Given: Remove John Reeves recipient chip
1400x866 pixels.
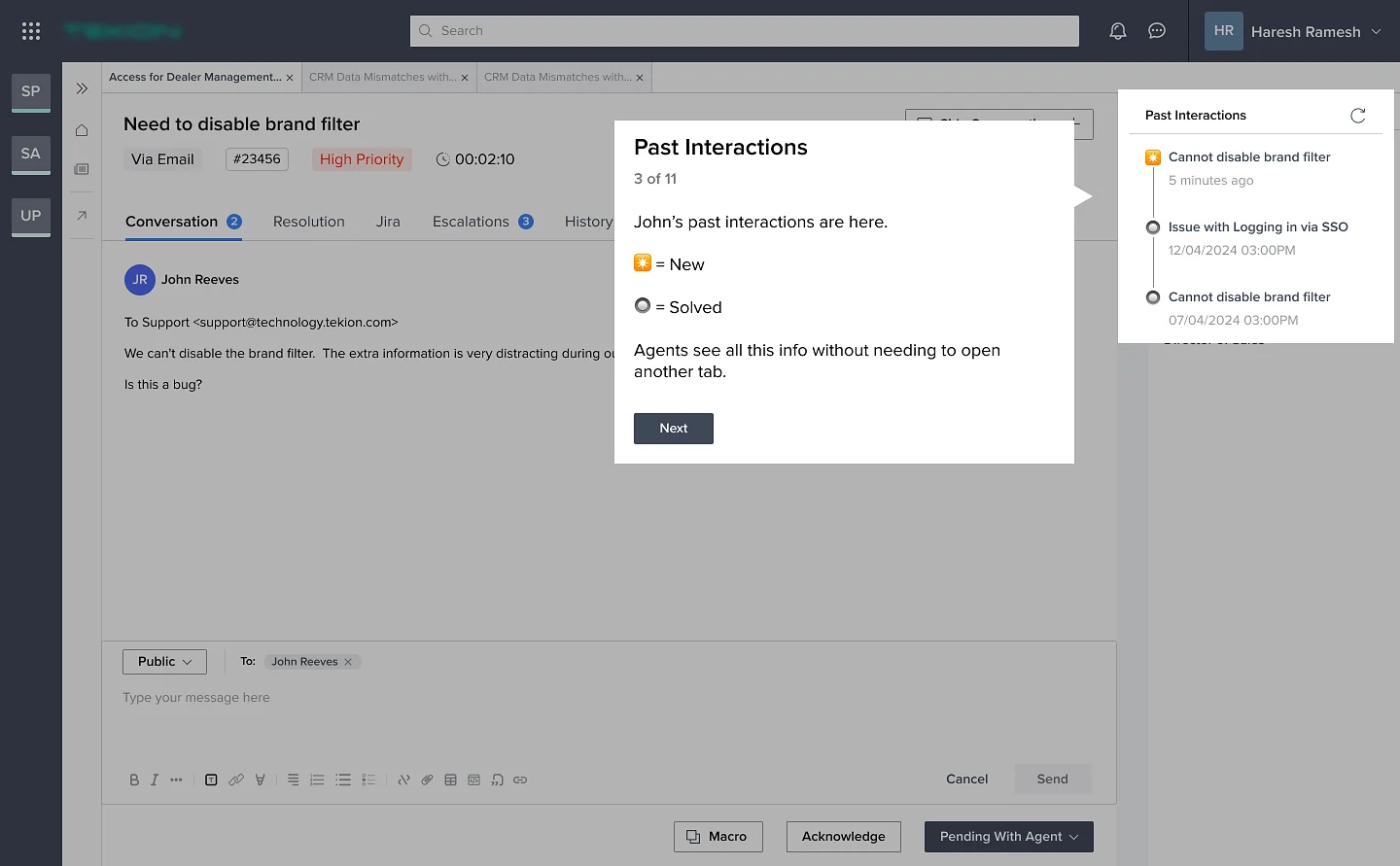Looking at the screenshot, I should (348, 662).
